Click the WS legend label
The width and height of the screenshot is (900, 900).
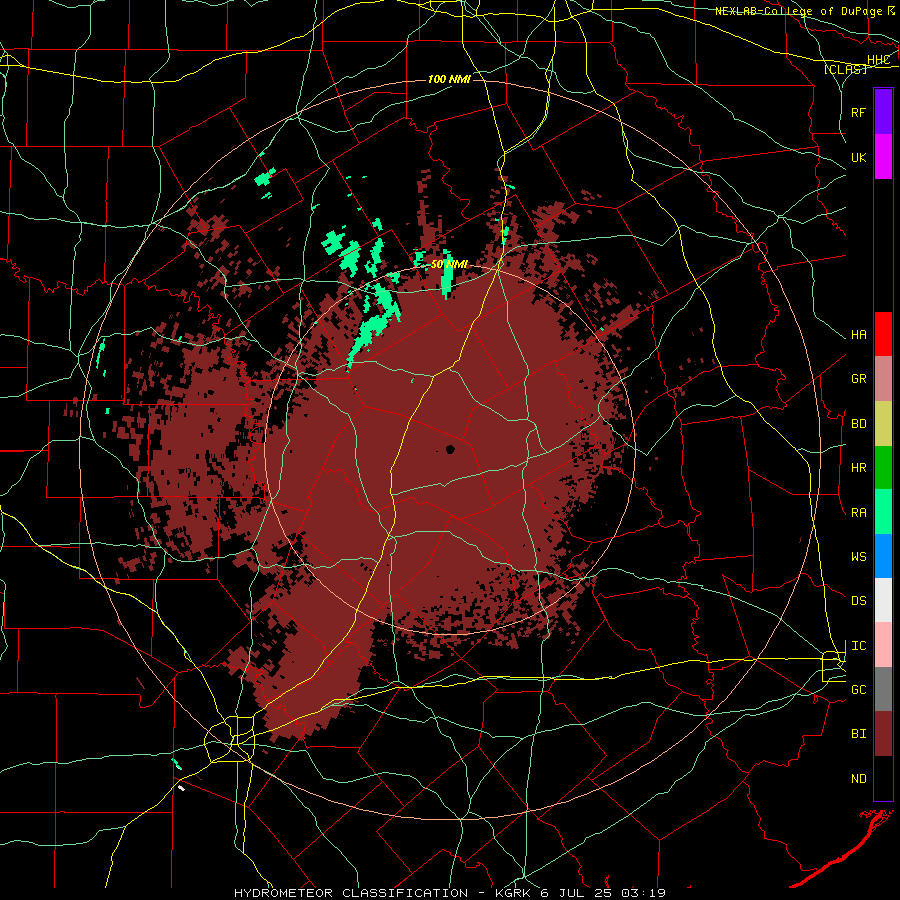pos(858,557)
